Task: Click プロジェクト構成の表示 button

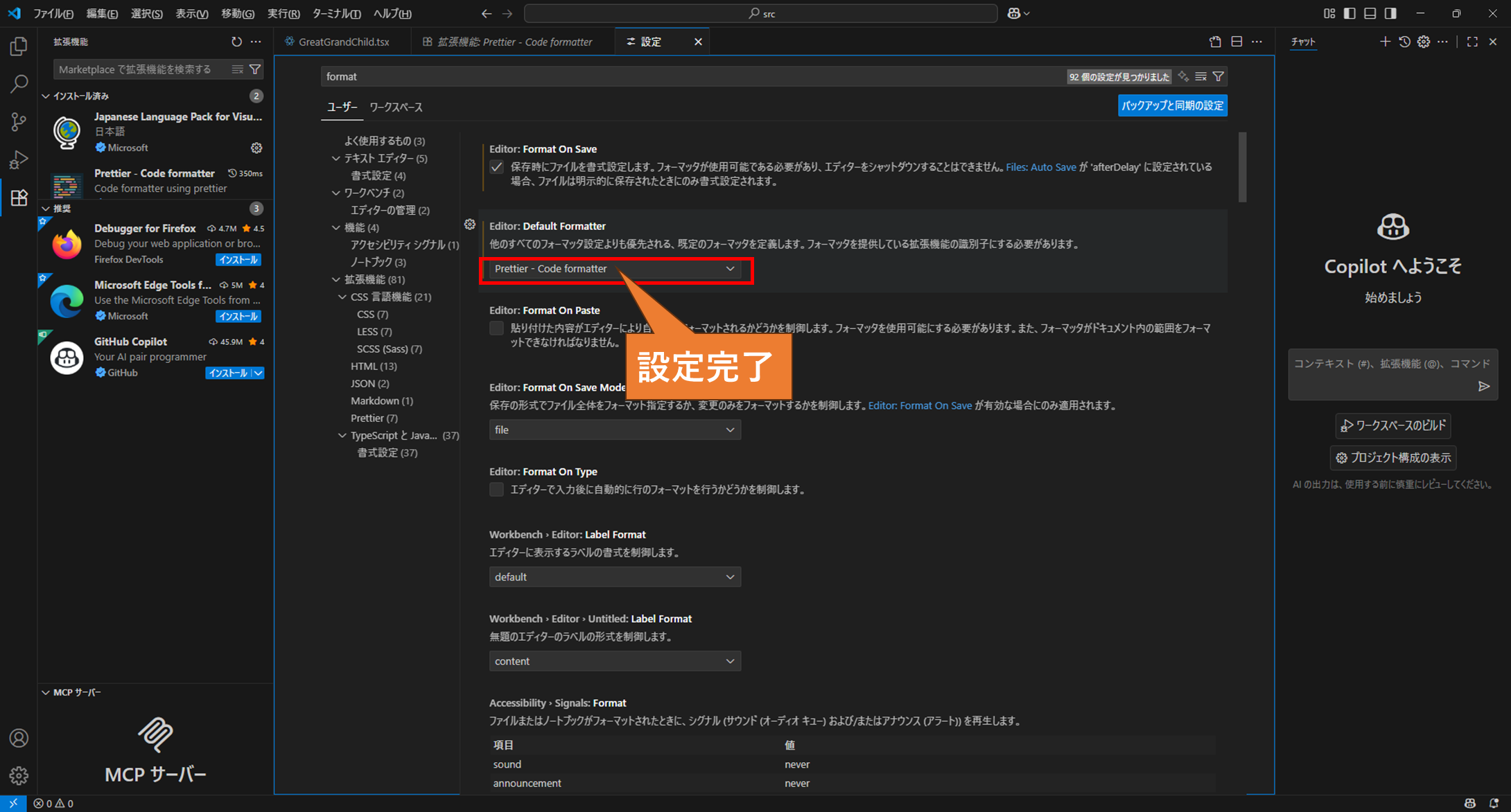Action: click(1393, 458)
